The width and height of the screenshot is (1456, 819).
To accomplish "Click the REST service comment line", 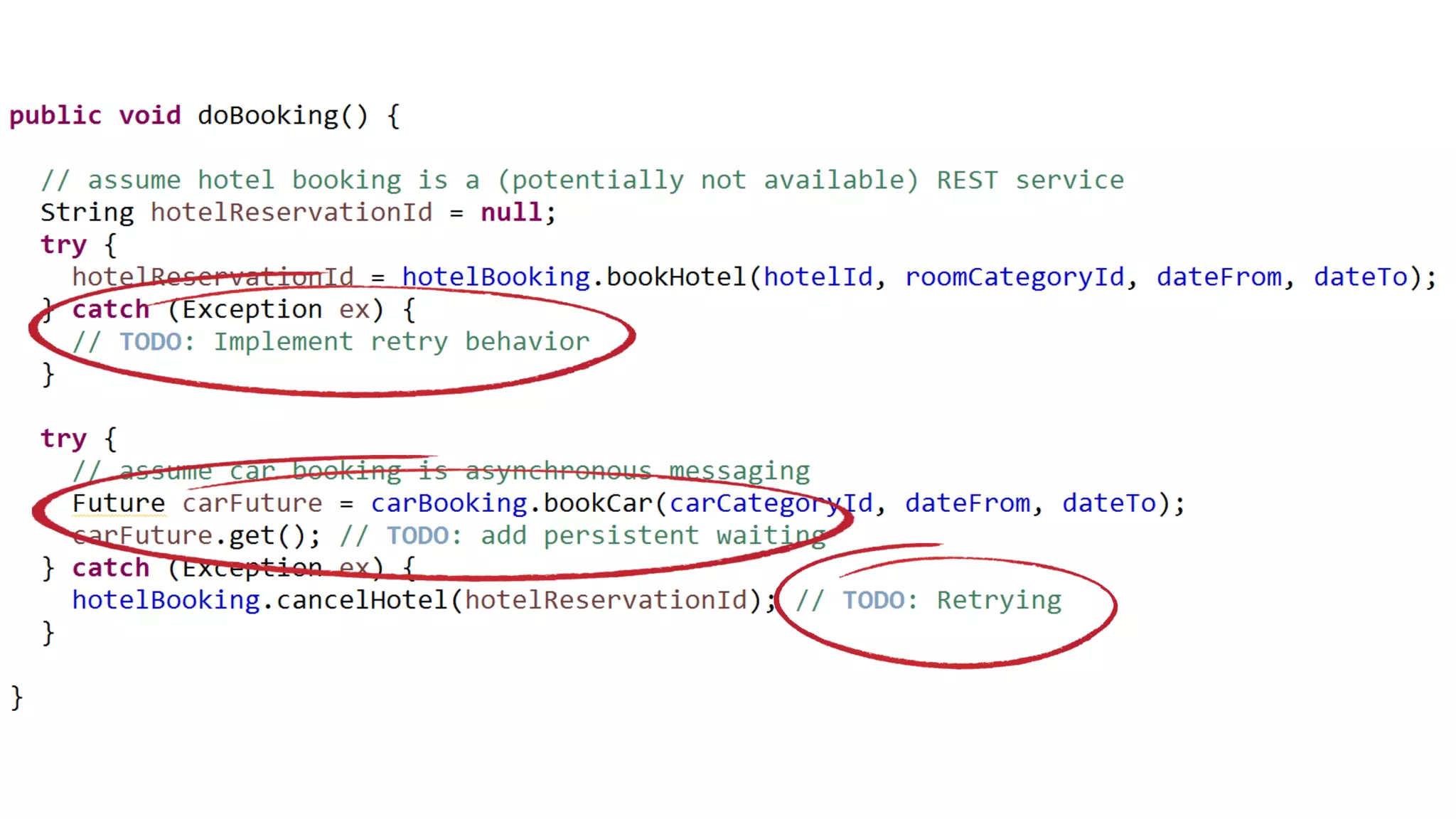I will pos(582,180).
